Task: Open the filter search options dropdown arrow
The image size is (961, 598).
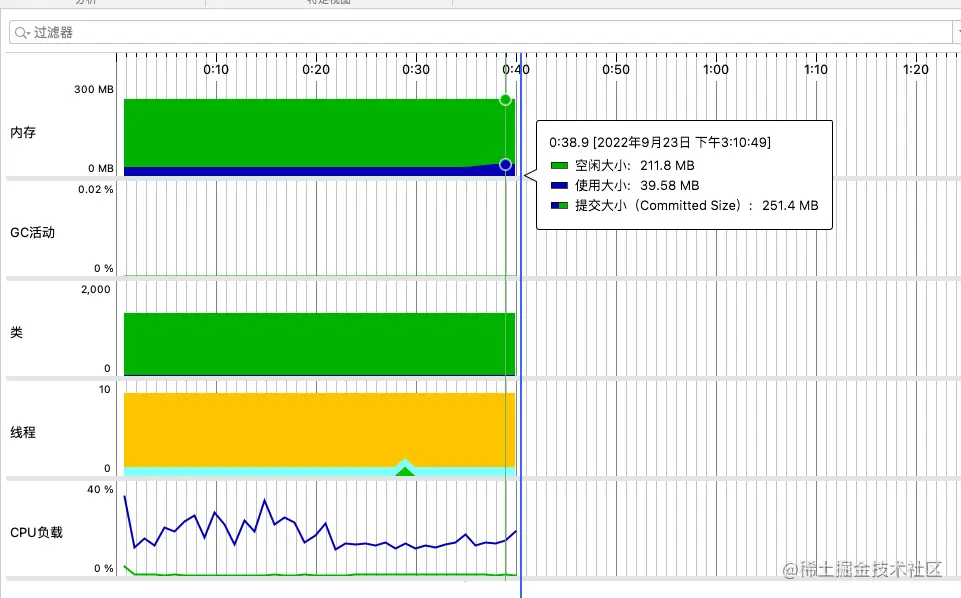Action: (x=28, y=33)
